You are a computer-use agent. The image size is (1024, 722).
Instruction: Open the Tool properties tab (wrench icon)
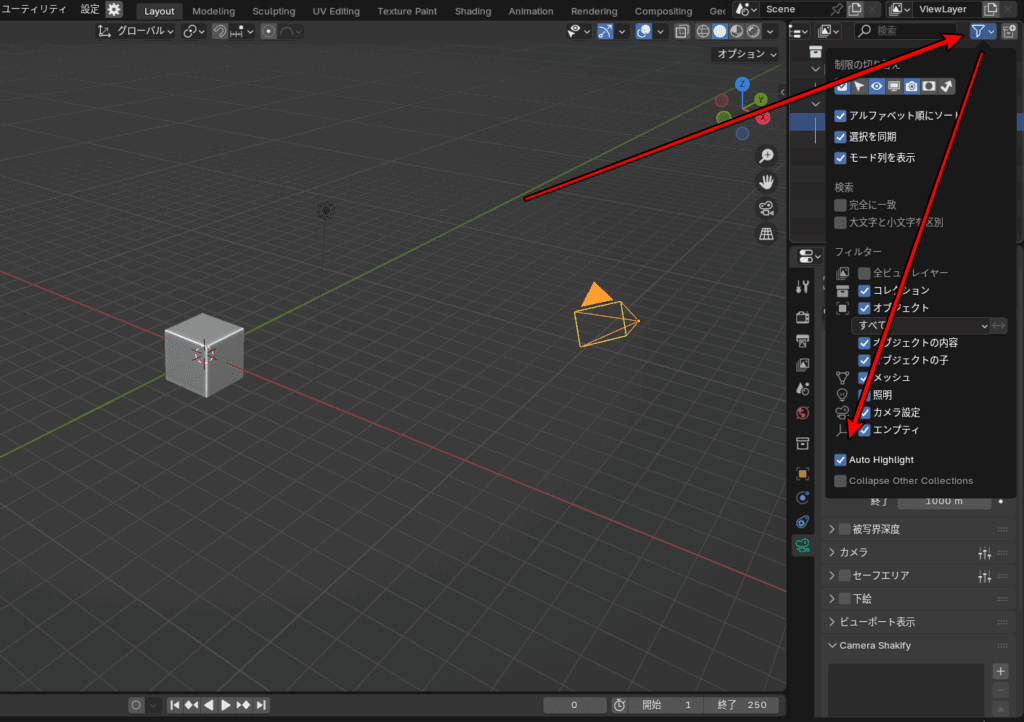click(802, 287)
